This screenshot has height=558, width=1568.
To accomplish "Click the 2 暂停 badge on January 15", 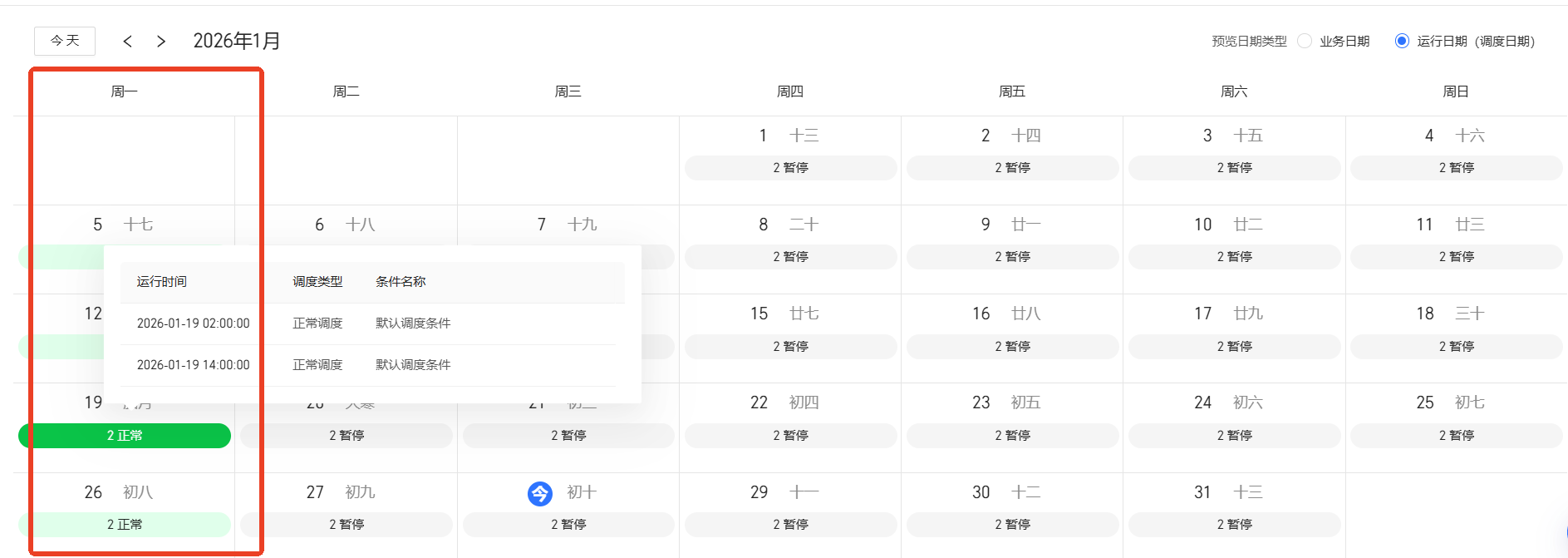I will pos(790,347).
